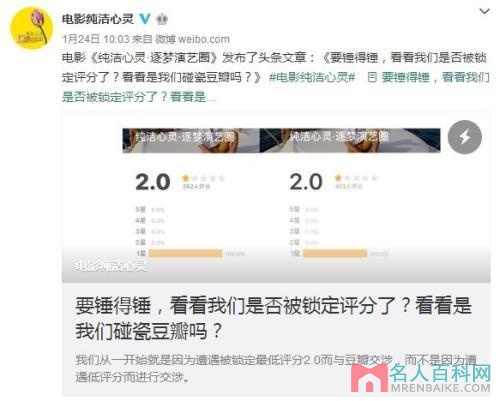Click the right 1星 orange rating bar
Image resolution: width=500 pixels, height=401 pixels.
click(x=335, y=253)
